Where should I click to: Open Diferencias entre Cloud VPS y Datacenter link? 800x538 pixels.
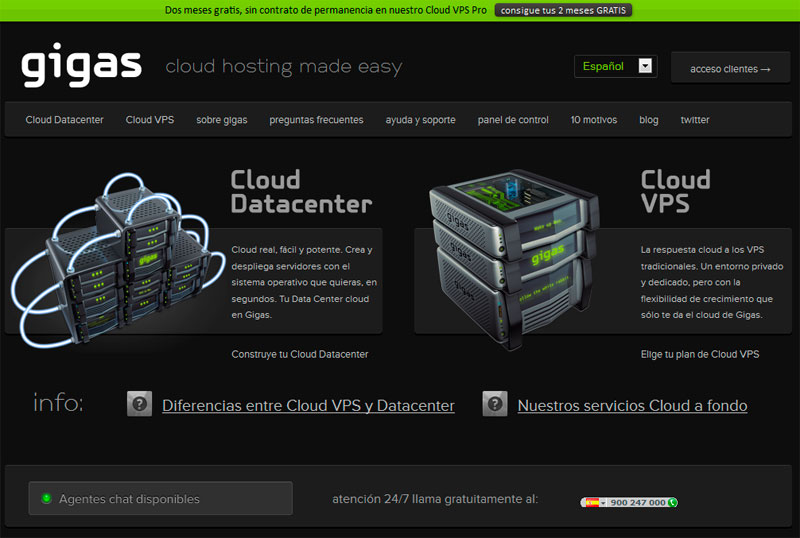[x=308, y=405]
